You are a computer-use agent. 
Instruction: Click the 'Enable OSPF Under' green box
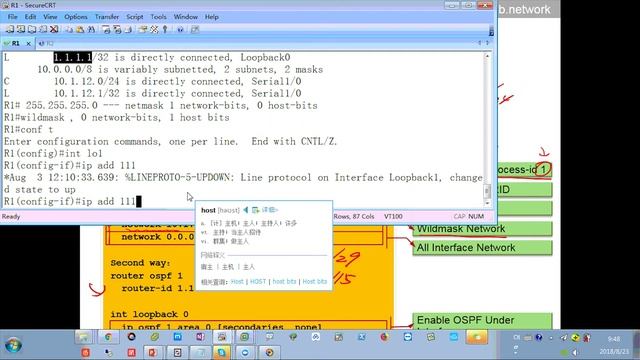(x=482, y=321)
